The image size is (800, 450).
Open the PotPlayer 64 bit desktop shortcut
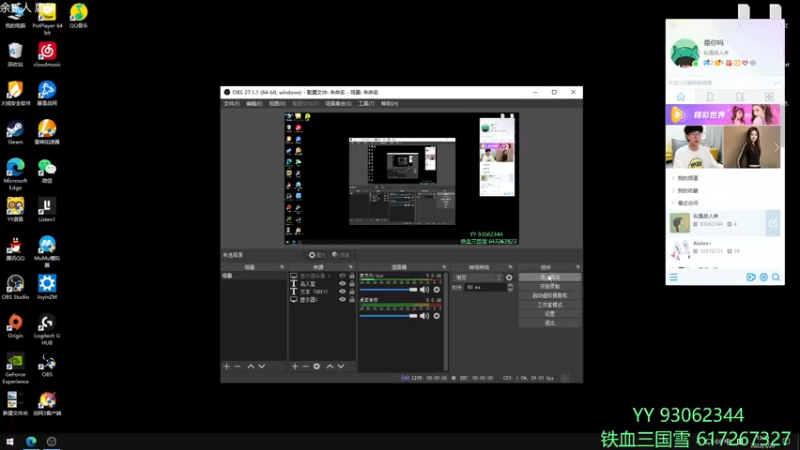(x=47, y=19)
